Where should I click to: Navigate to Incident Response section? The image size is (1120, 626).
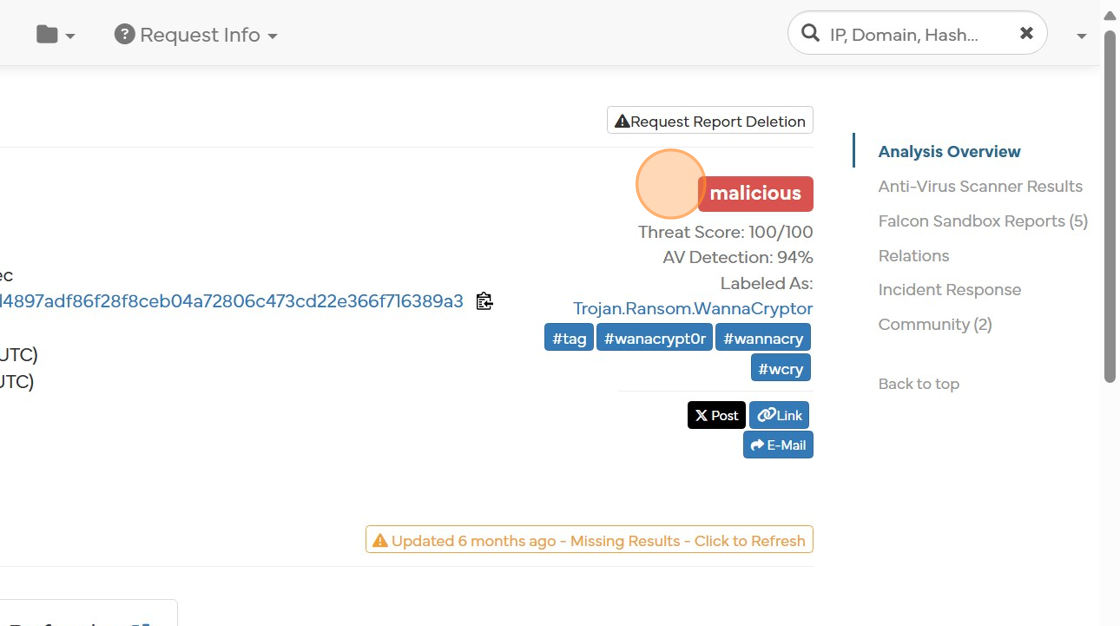click(949, 290)
